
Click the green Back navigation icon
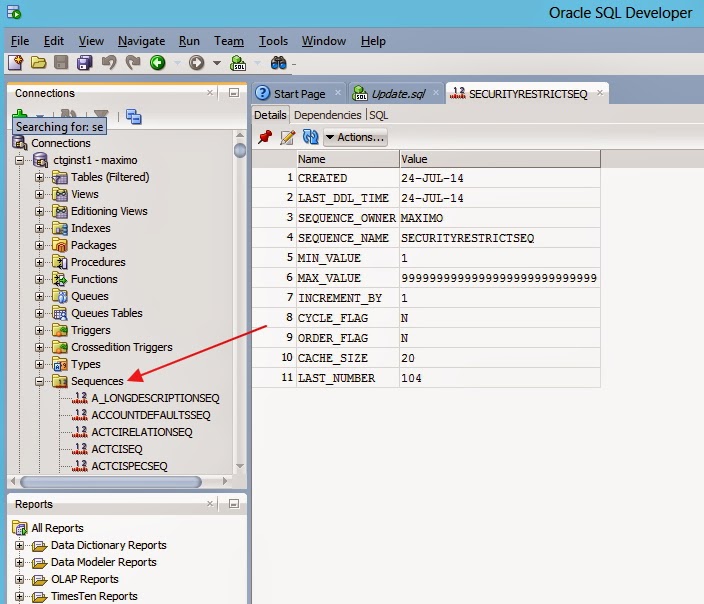pos(158,63)
